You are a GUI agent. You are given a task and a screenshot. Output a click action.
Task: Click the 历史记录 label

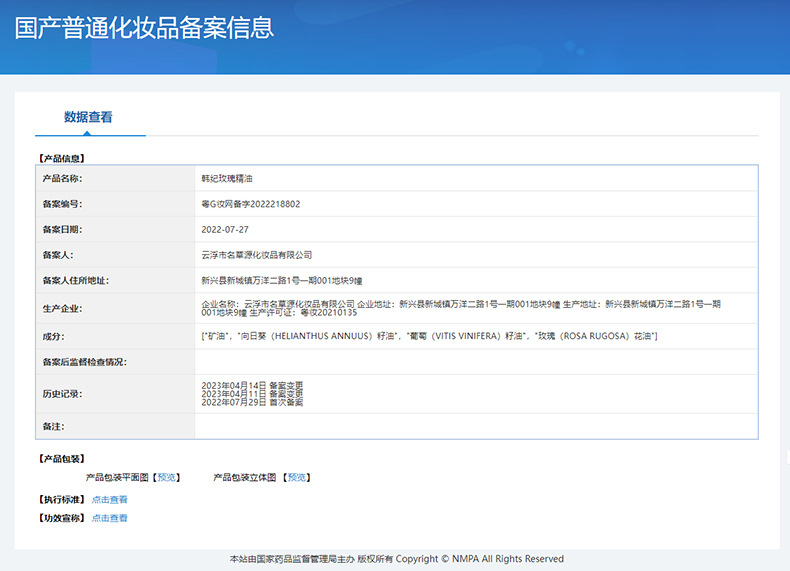(x=62, y=394)
